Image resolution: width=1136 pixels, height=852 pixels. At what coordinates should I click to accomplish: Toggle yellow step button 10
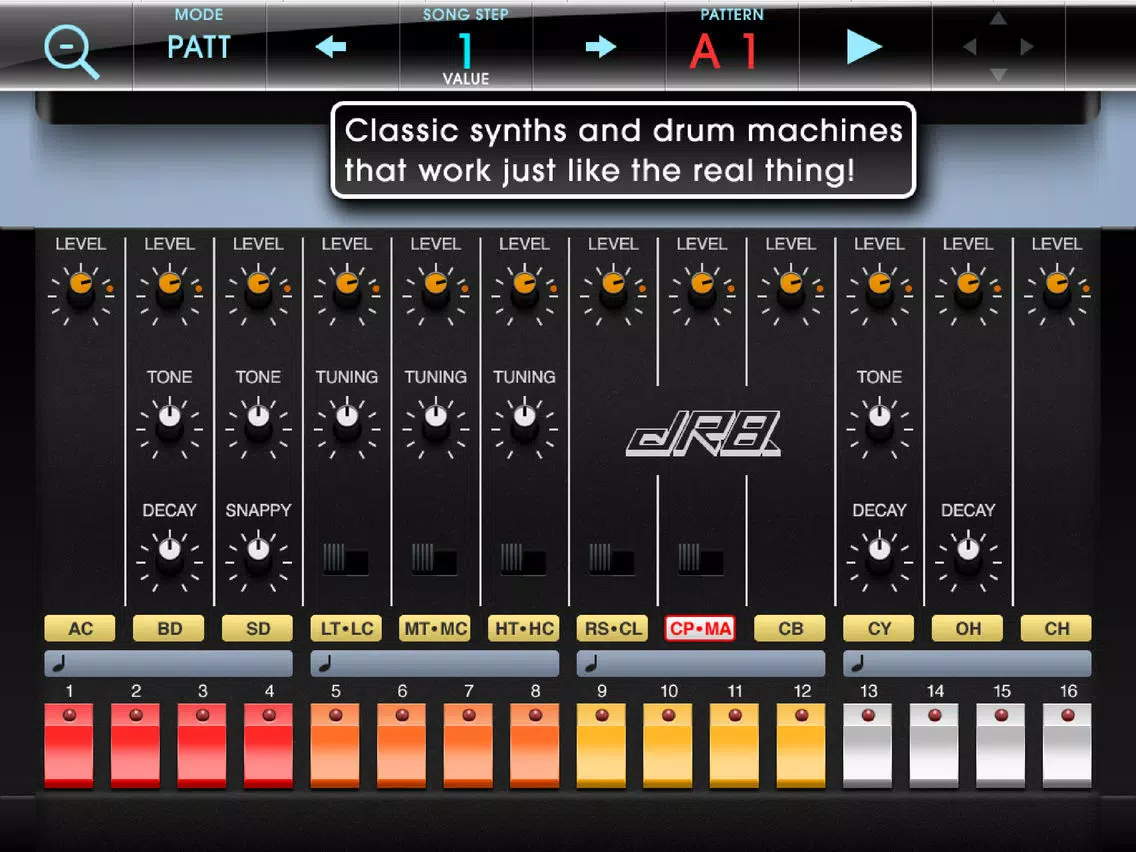668,746
